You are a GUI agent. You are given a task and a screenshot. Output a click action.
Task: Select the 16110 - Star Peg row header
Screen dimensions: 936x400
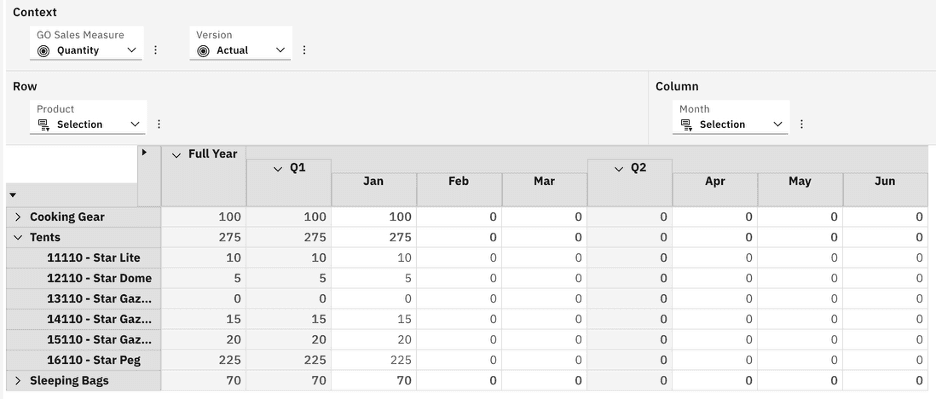(93, 360)
